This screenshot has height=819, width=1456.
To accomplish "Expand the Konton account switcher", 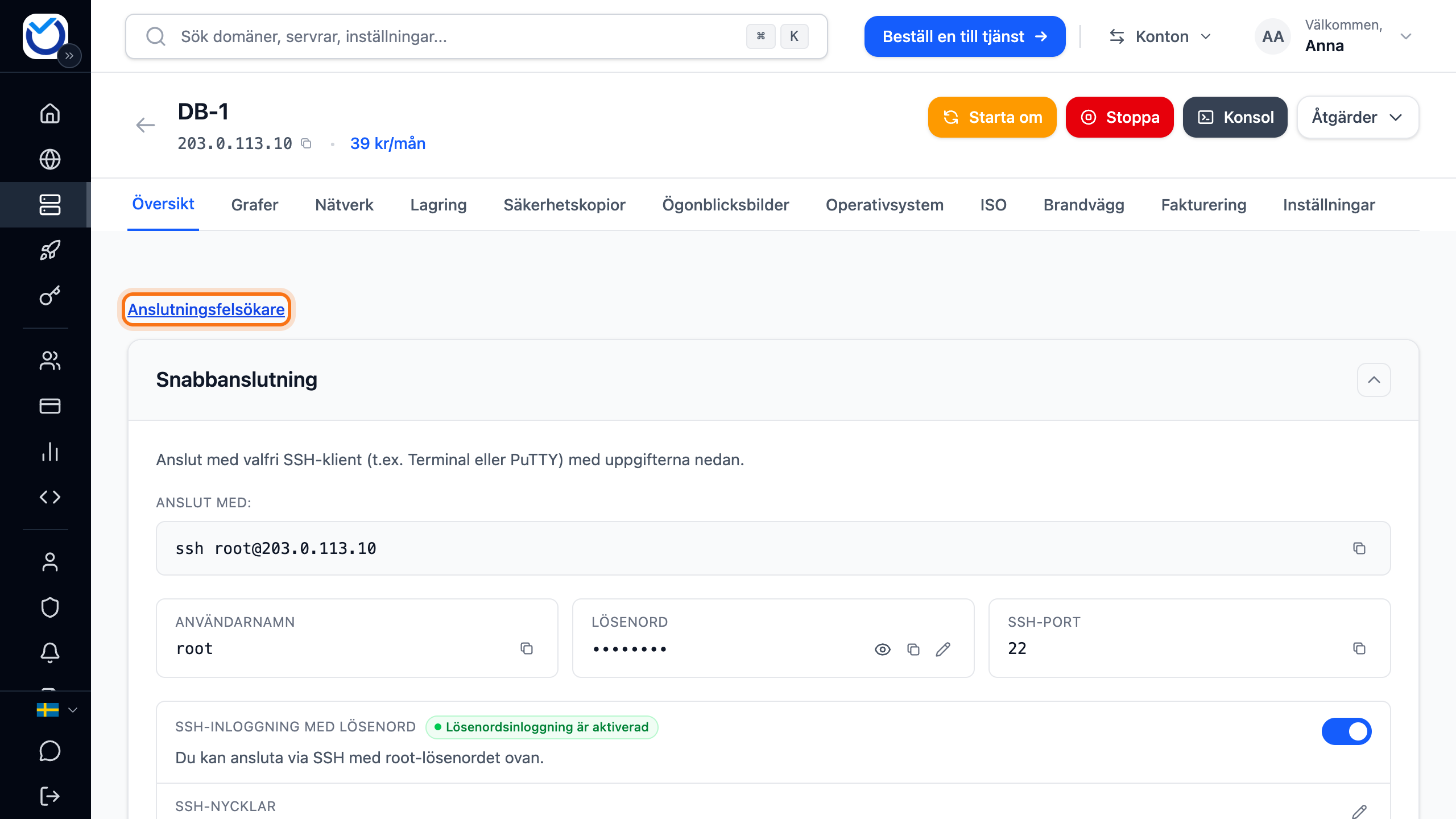I will tap(1160, 36).
